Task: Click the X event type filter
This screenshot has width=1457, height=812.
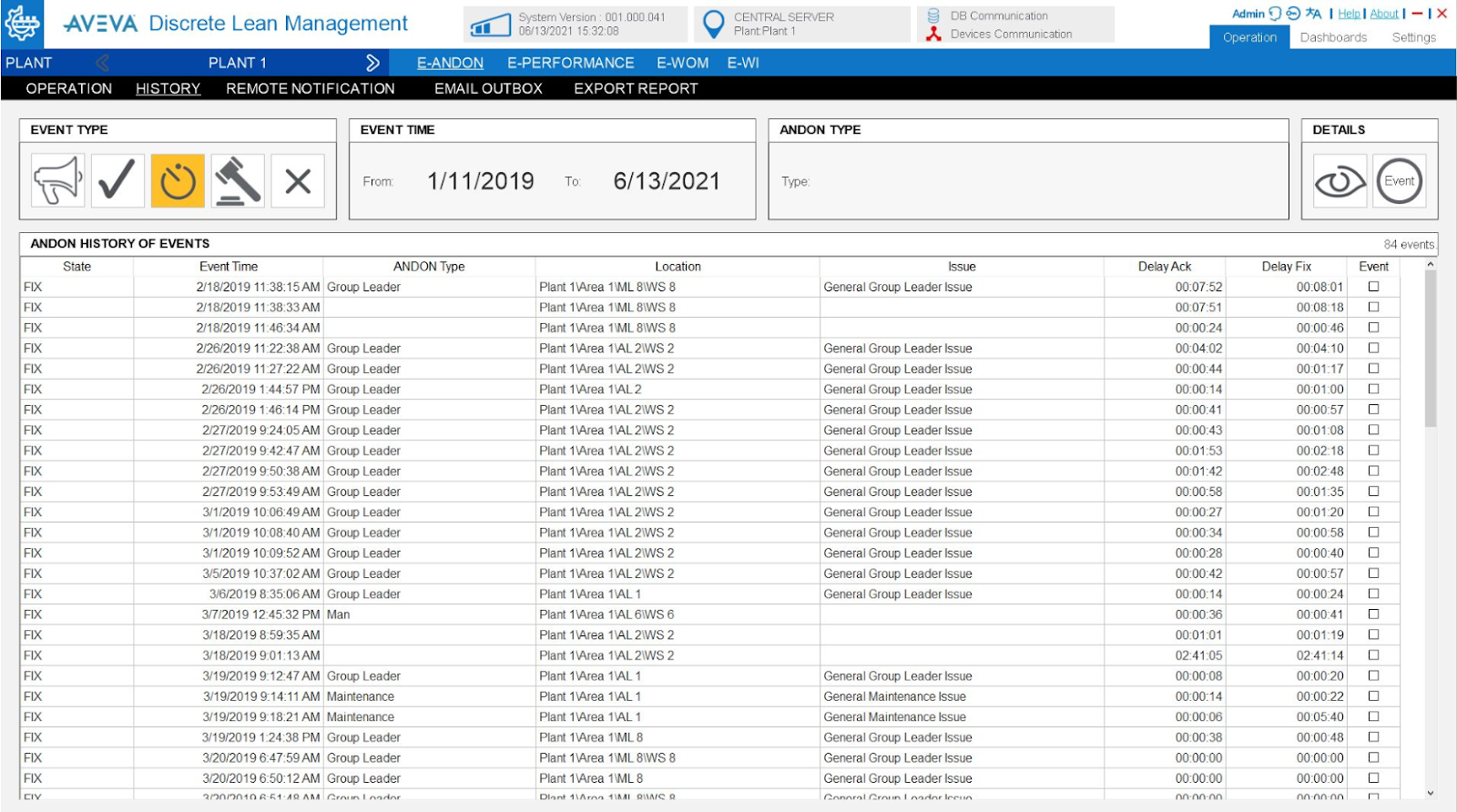Action: point(298,181)
